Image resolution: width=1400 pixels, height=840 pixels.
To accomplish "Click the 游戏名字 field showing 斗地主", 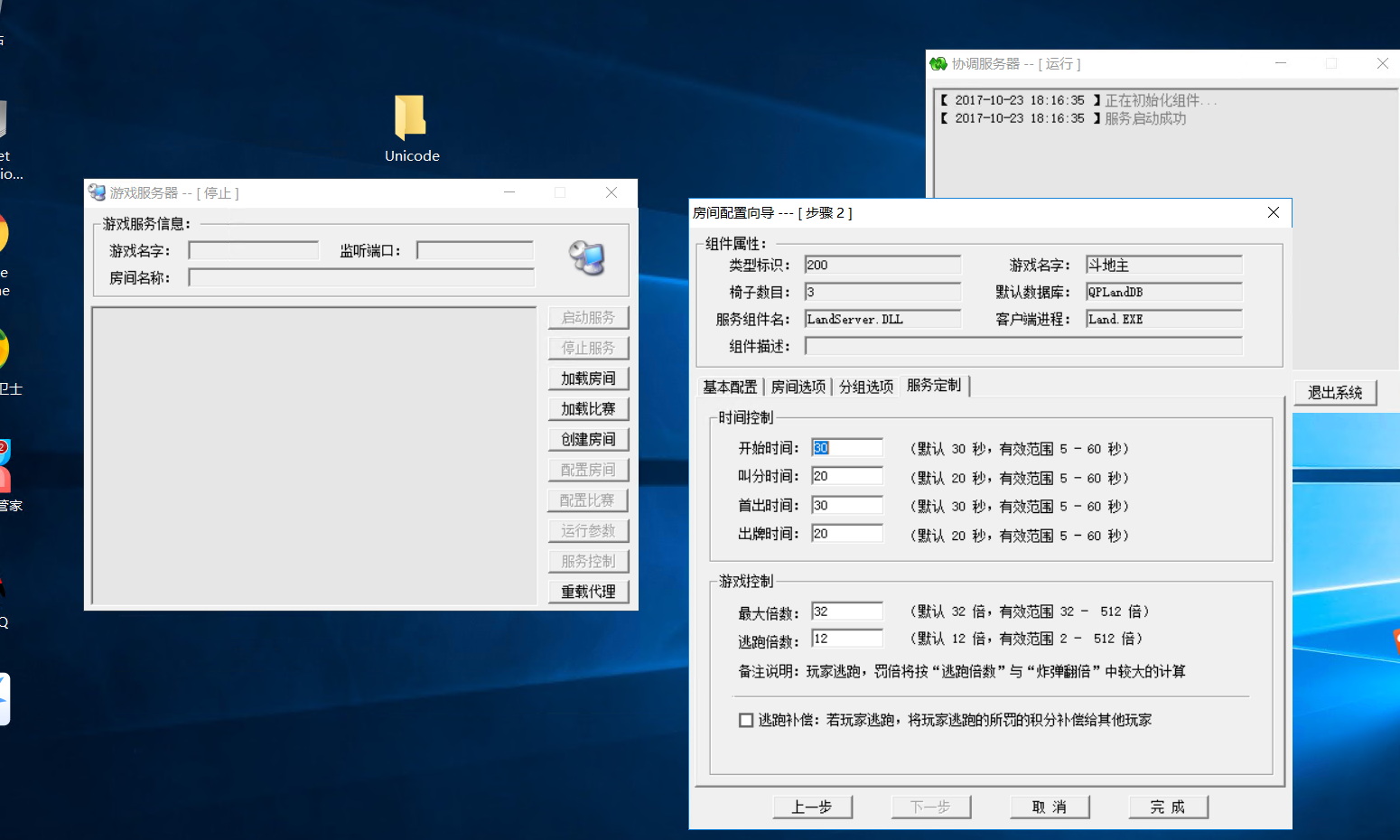I will click(x=1164, y=265).
